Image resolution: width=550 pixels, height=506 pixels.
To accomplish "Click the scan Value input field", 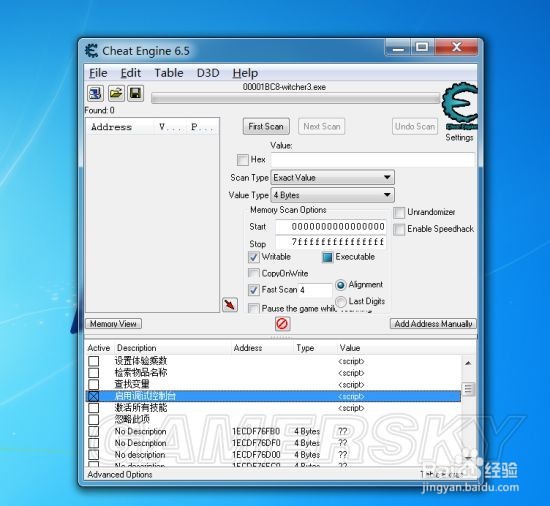I will [373, 160].
